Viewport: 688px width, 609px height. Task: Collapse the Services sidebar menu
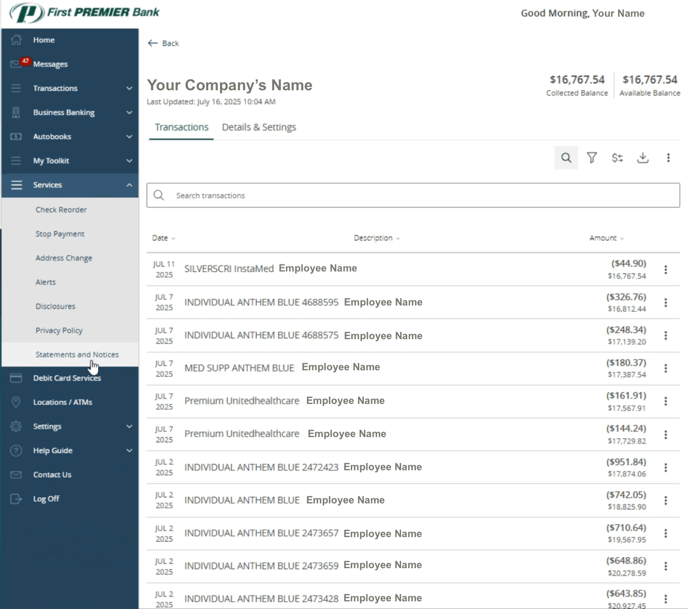tap(70, 185)
